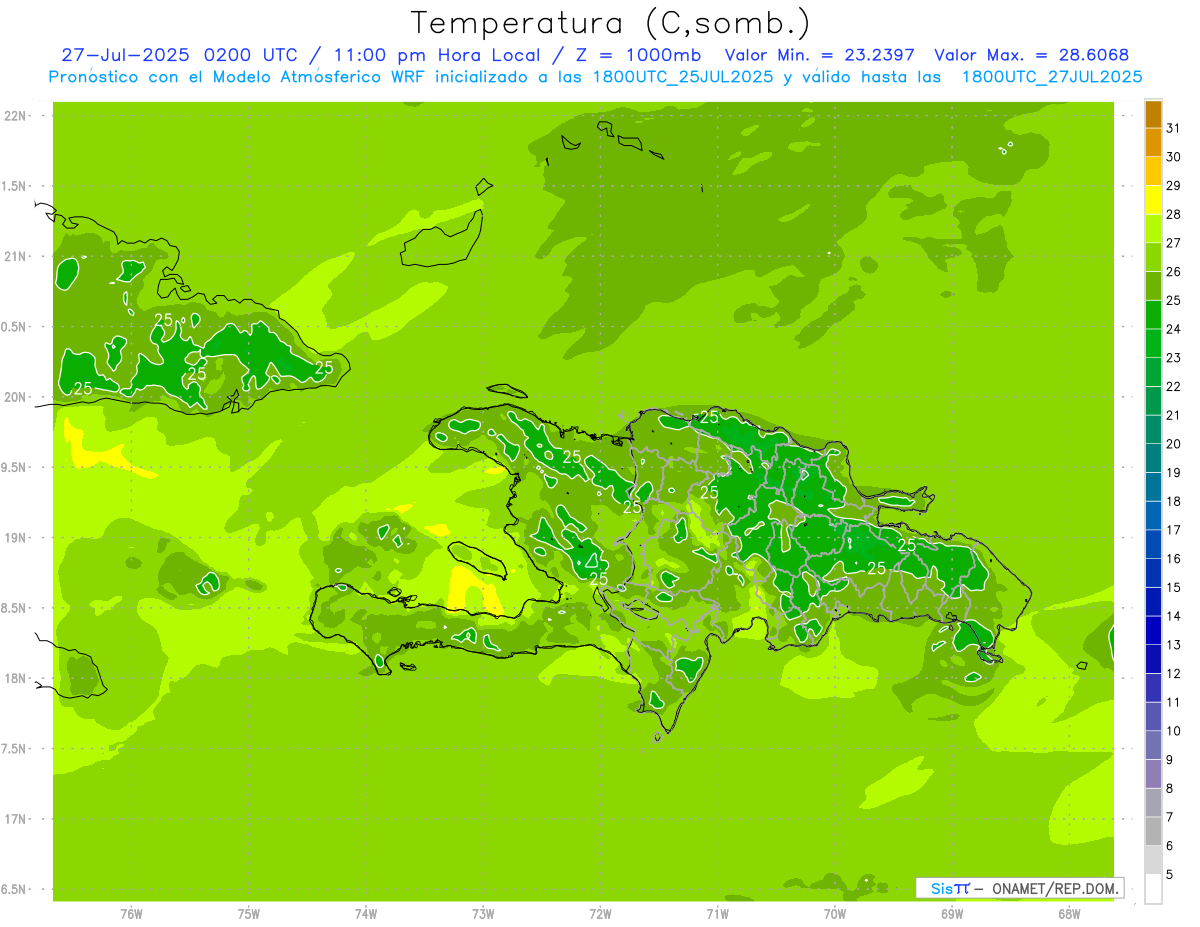Click the white bottom legend color band

click(1153, 889)
